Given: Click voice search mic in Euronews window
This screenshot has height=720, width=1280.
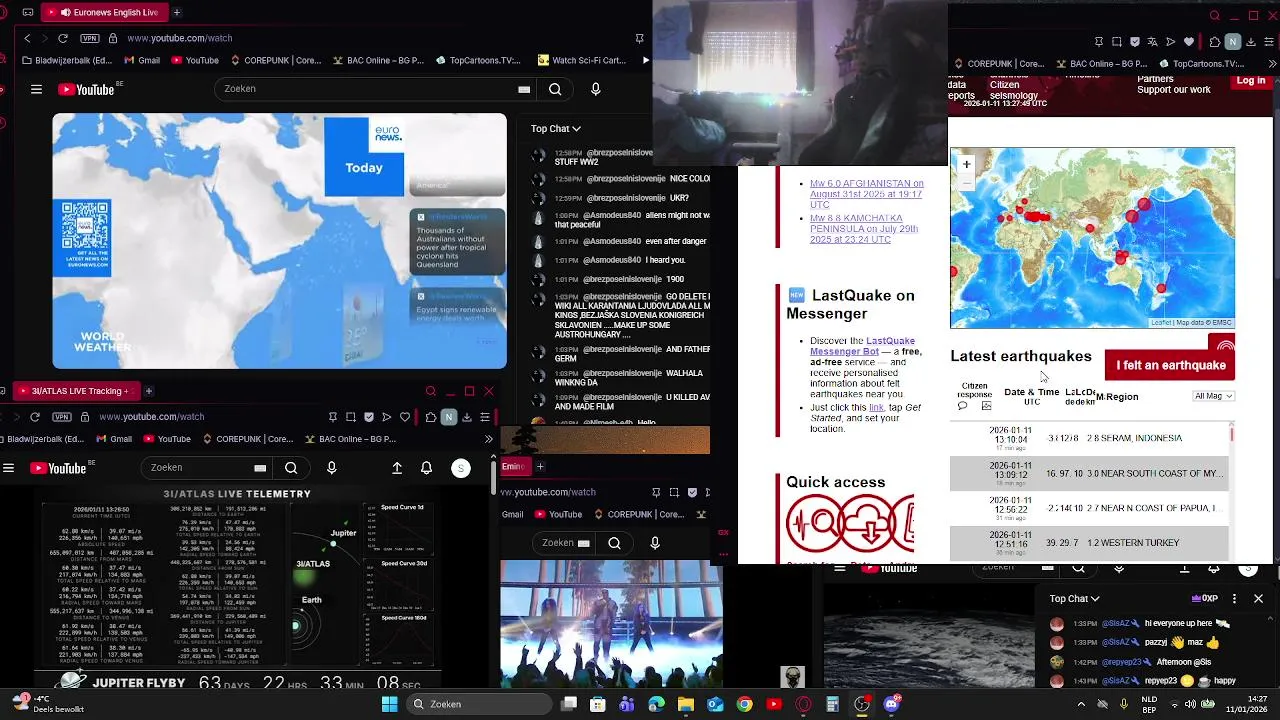Looking at the screenshot, I should (596, 89).
